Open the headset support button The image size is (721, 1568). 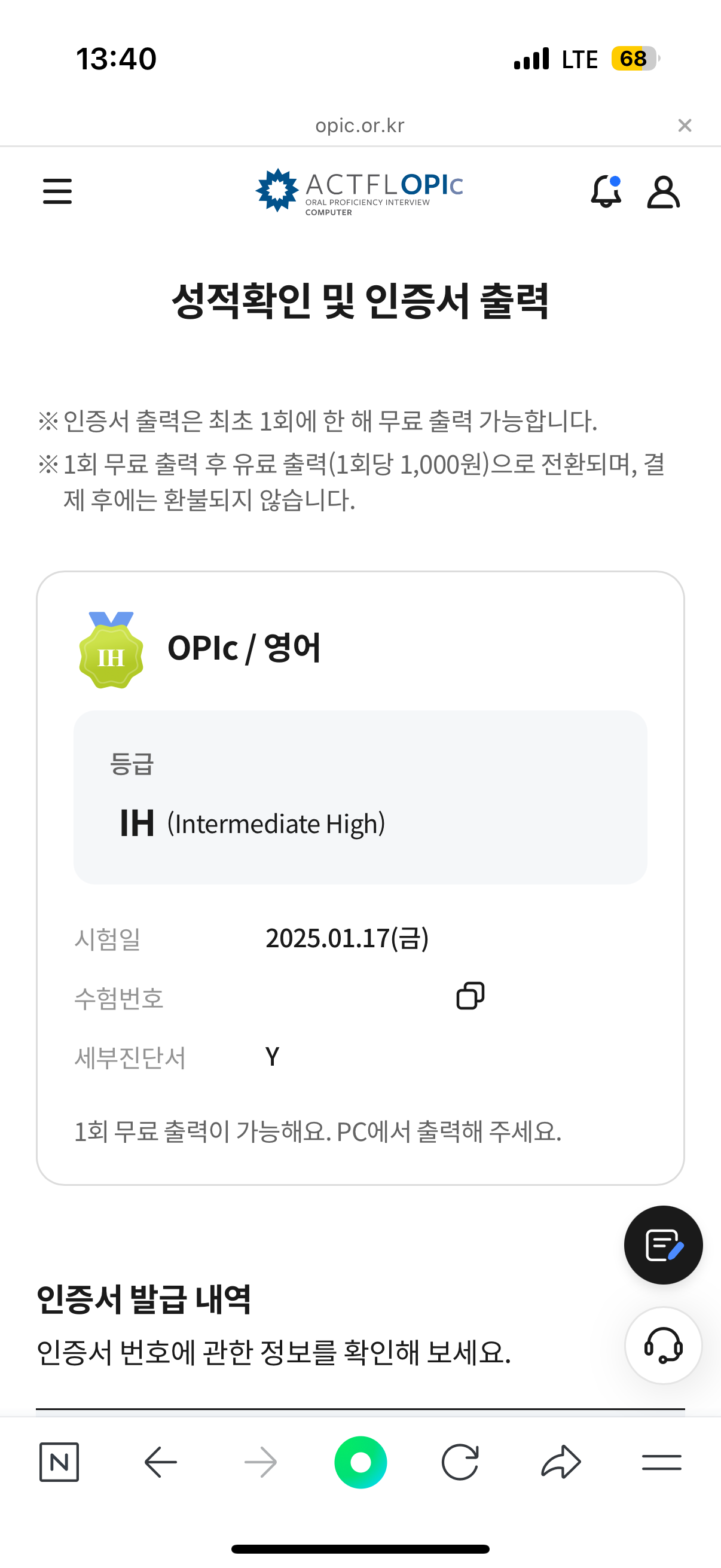click(663, 1345)
